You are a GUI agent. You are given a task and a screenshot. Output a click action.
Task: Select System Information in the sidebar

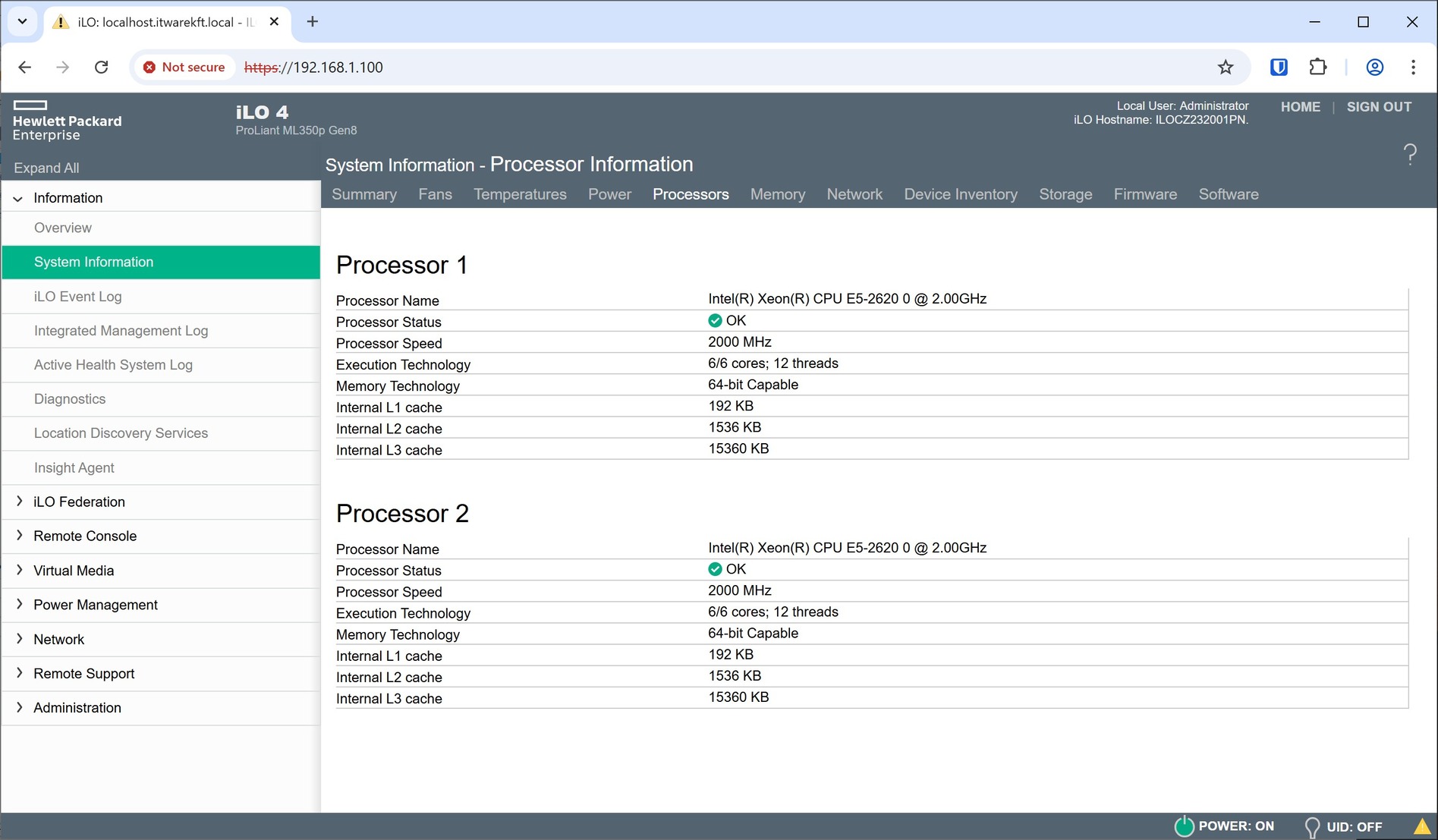point(161,262)
